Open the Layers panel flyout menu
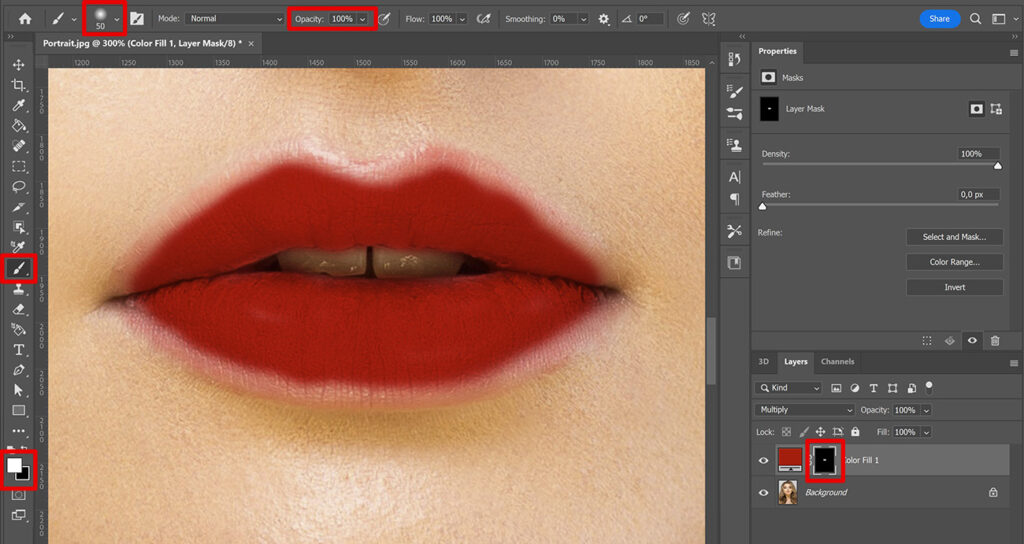1024x544 pixels. click(1014, 362)
